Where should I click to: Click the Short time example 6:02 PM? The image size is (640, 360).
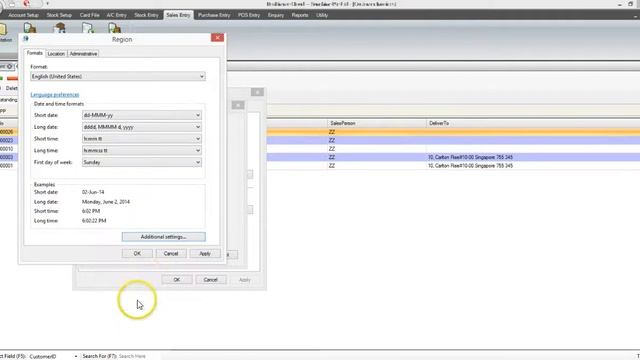coord(91,211)
